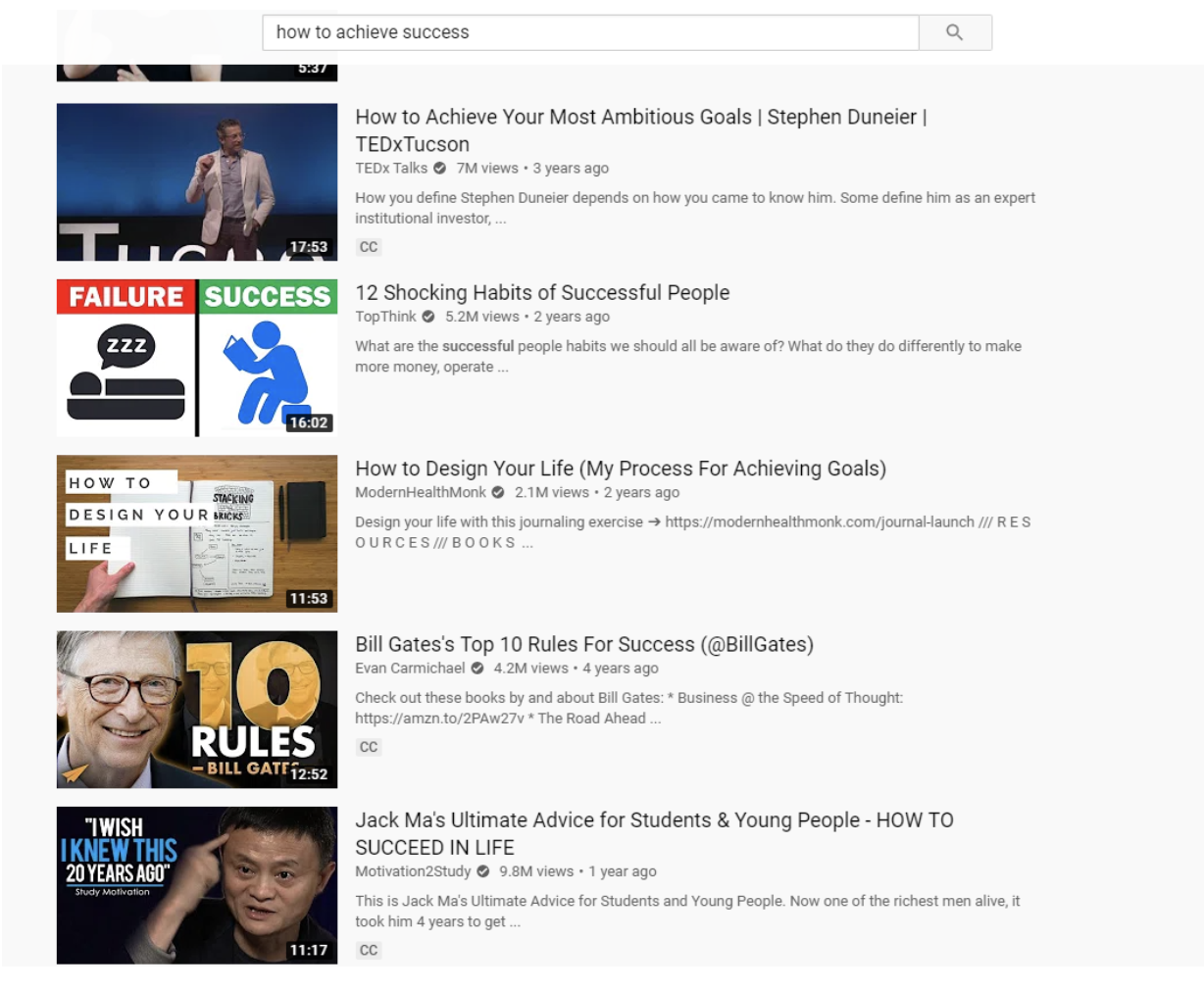Image resolution: width=1204 pixels, height=992 pixels.
Task: Open Jack Ma's Ultimate Advice for Students title
Action: point(654,833)
